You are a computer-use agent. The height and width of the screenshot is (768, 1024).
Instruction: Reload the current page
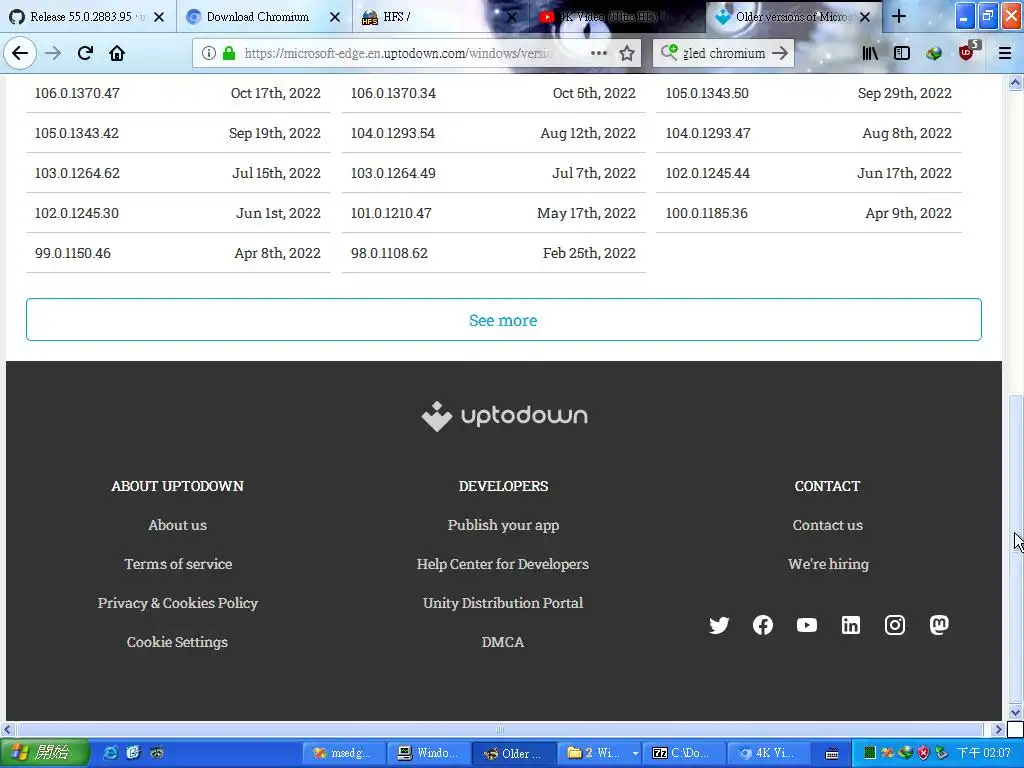[x=85, y=53]
